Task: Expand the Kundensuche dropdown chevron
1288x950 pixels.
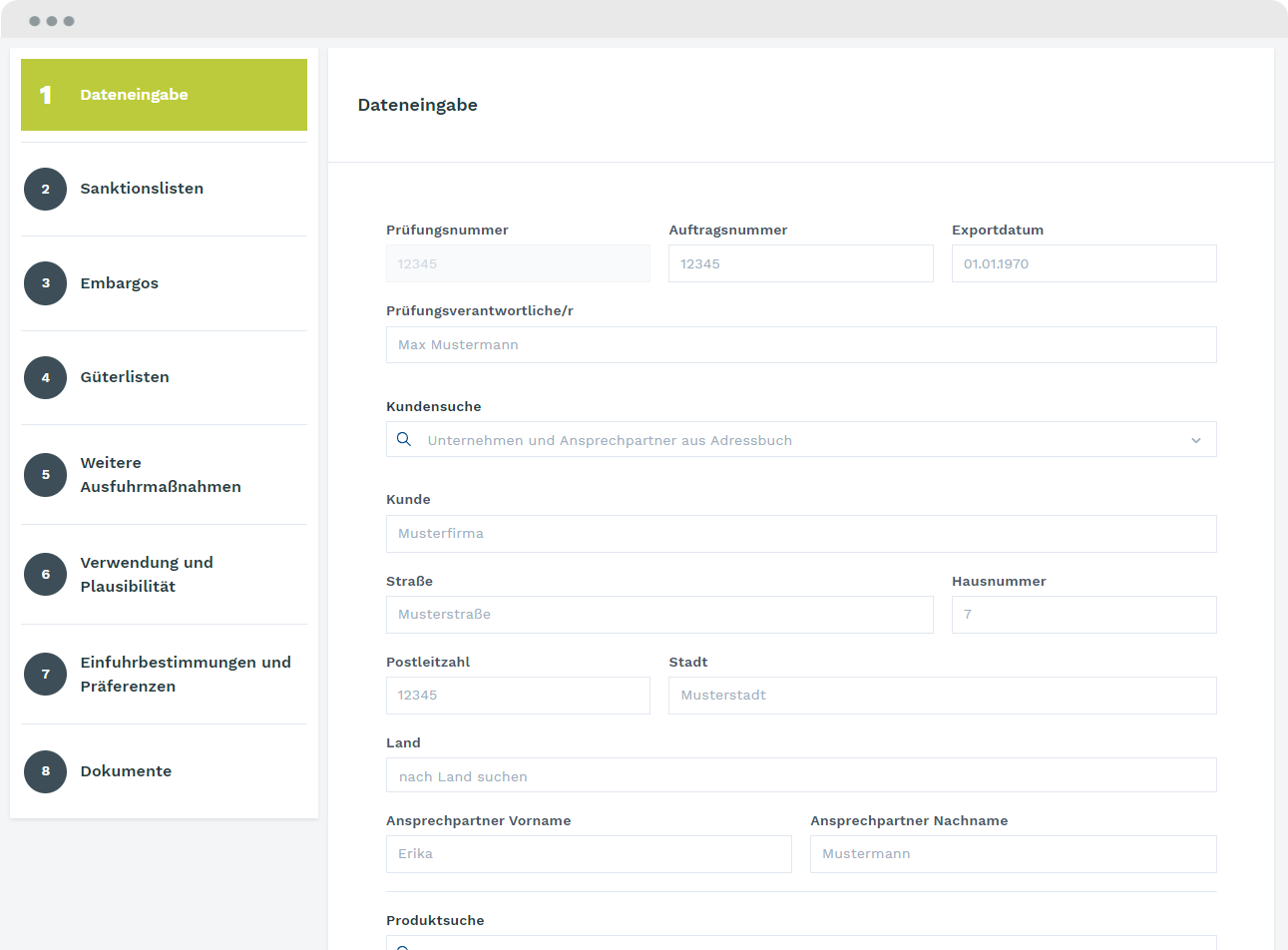Action: tap(1195, 440)
